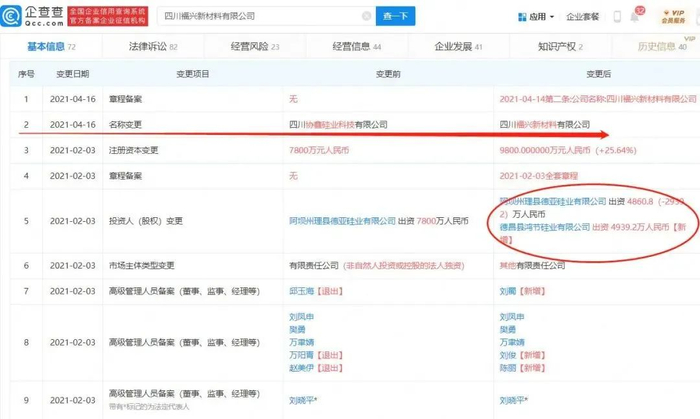Open 邱玉海 person link in row 7
The image size is (700, 419).
(x=302, y=291)
